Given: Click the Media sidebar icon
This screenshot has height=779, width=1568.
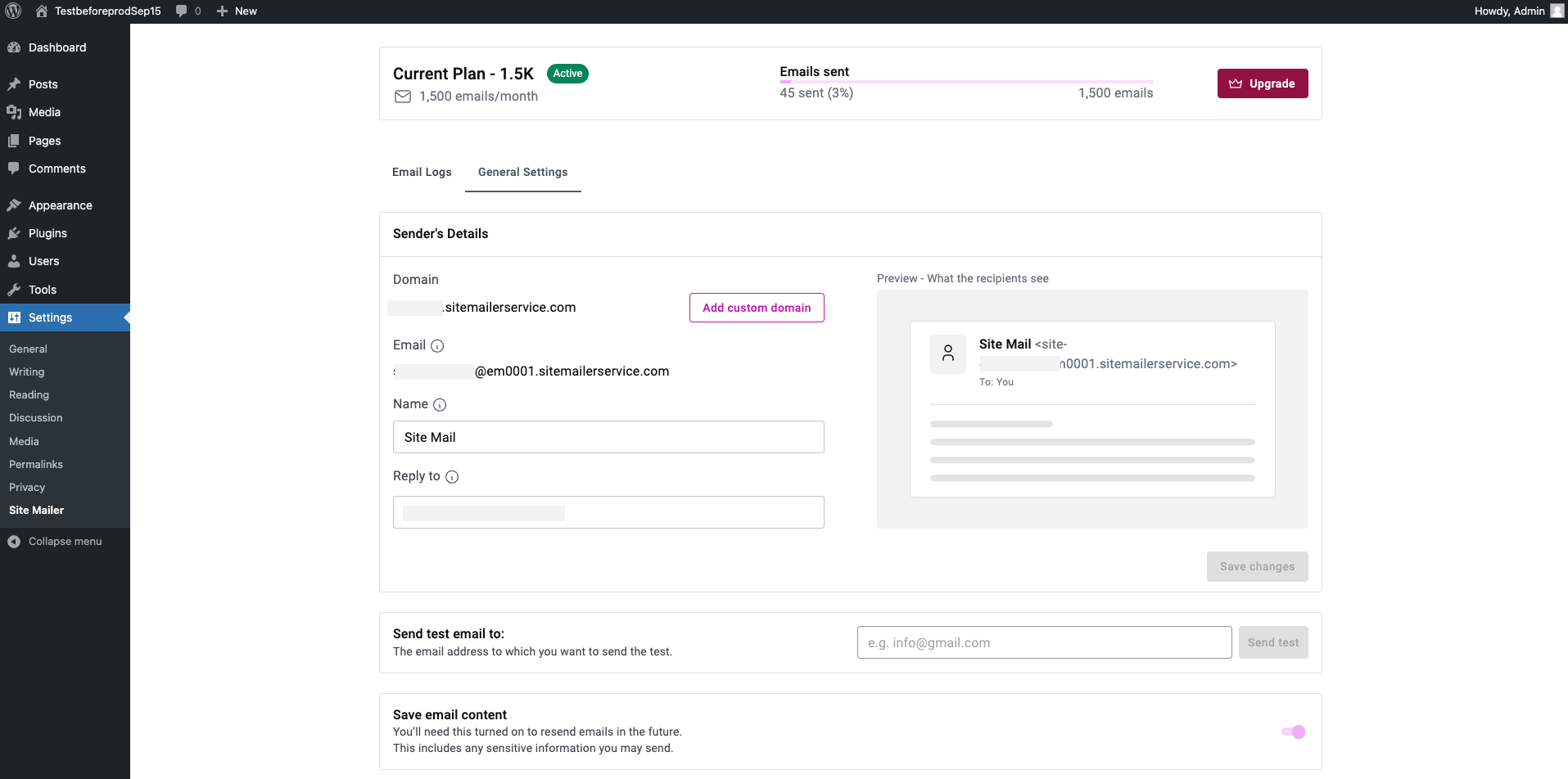Looking at the screenshot, I should [x=14, y=112].
